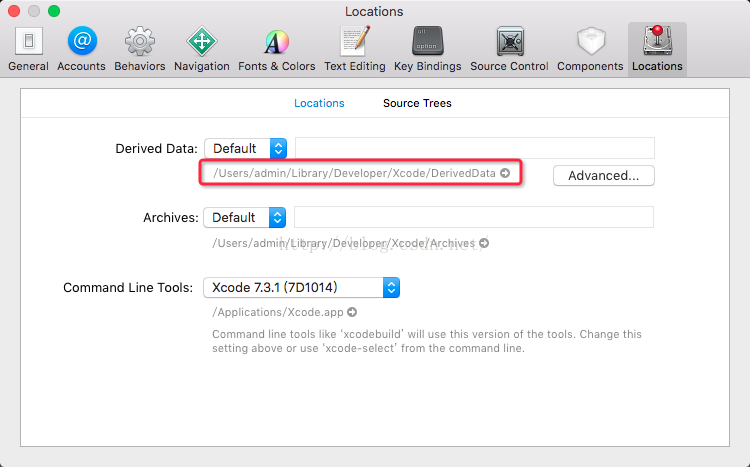This screenshot has width=750, height=467.
Task: Click the 'Derived Data:' label
Action: (x=156, y=148)
